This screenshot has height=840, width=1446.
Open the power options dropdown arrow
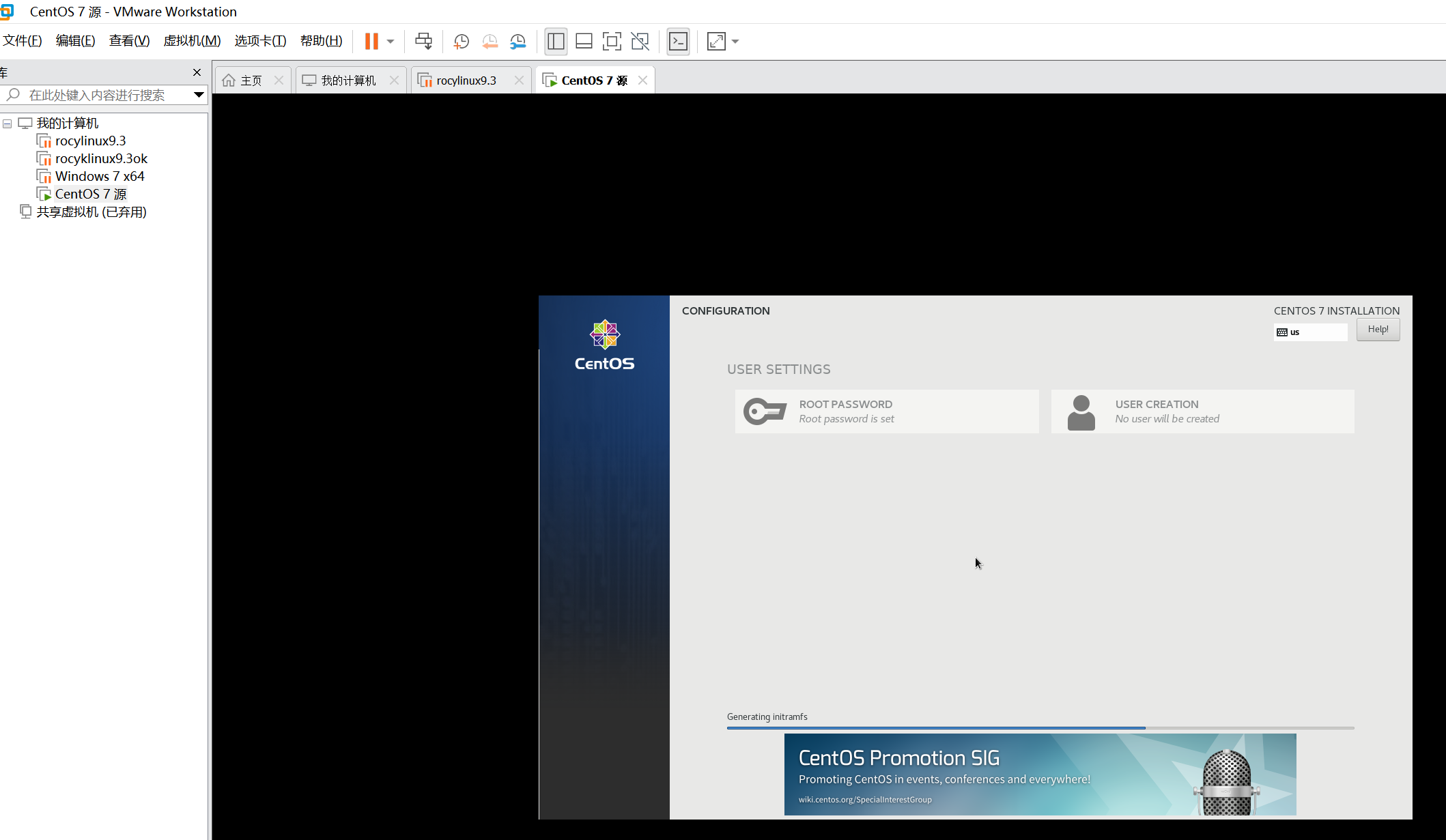point(391,42)
